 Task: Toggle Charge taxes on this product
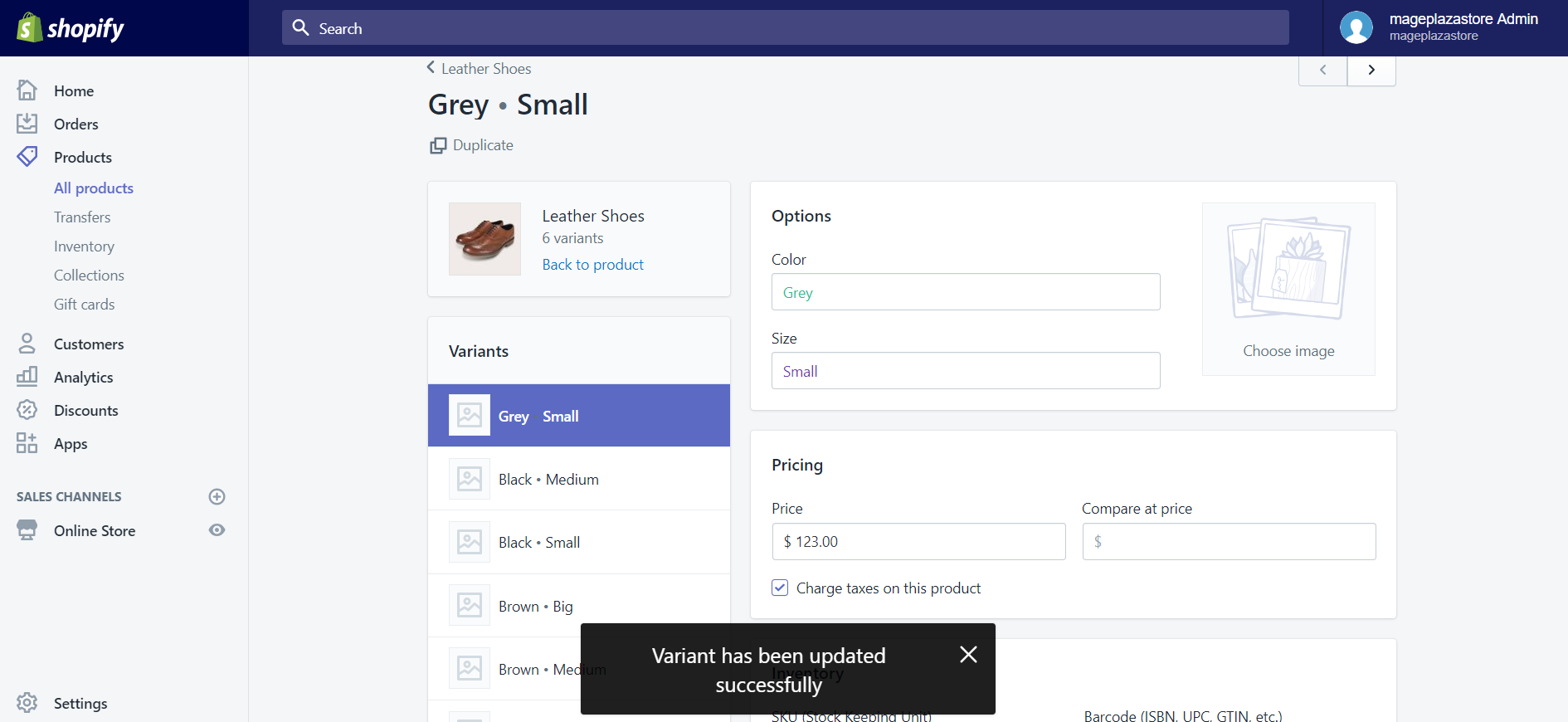[x=780, y=588]
